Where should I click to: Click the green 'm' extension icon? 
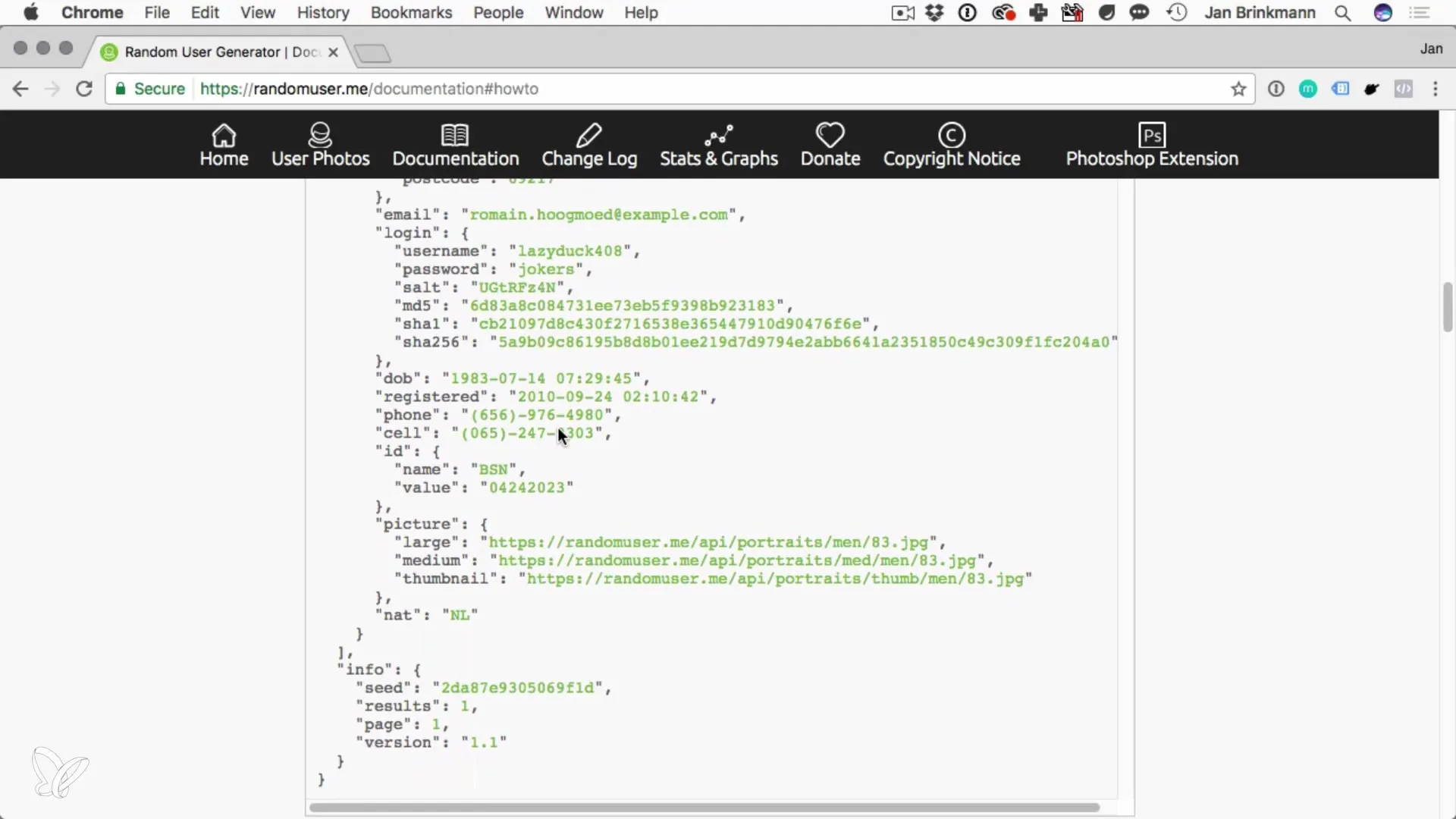point(1308,89)
